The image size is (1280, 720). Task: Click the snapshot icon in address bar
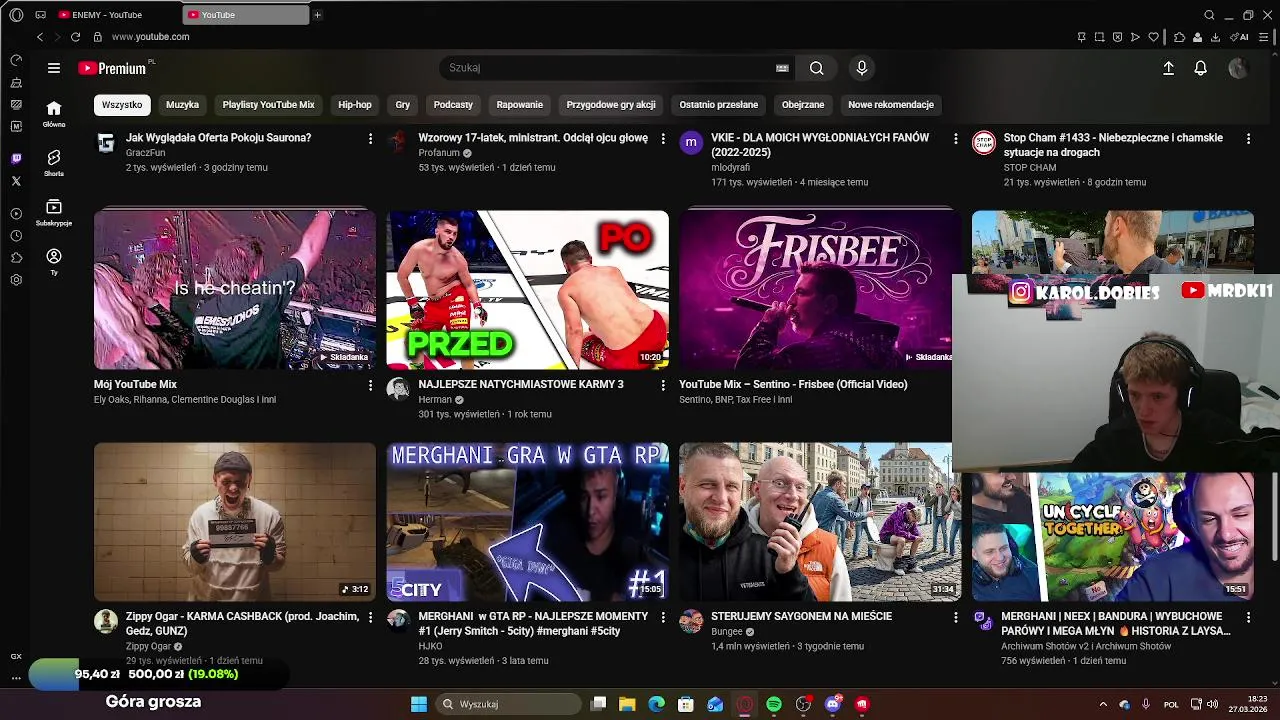1099,37
